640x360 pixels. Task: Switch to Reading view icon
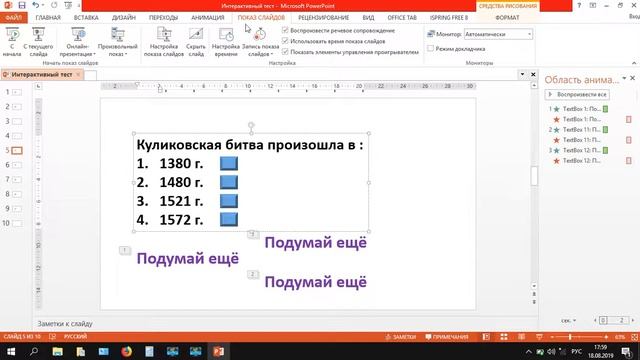click(522, 337)
